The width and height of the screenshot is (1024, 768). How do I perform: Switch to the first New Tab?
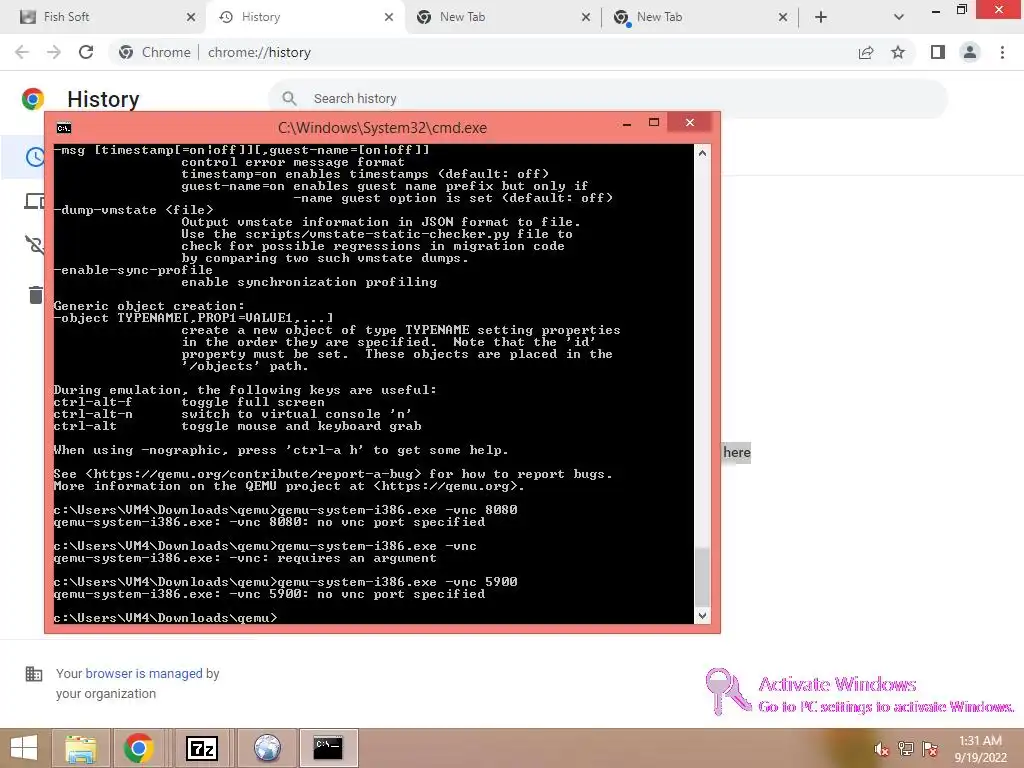coord(502,17)
